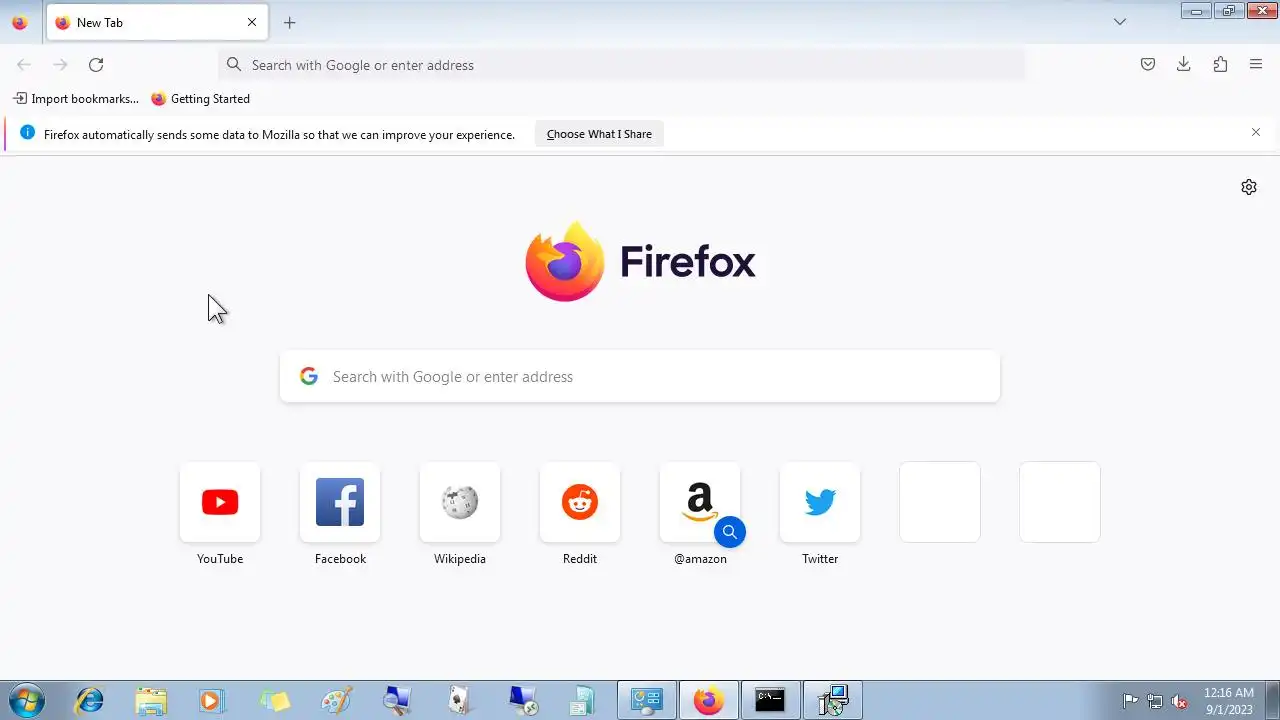The image size is (1280, 720).
Task: Close the New Tab tab
Action: [252, 22]
